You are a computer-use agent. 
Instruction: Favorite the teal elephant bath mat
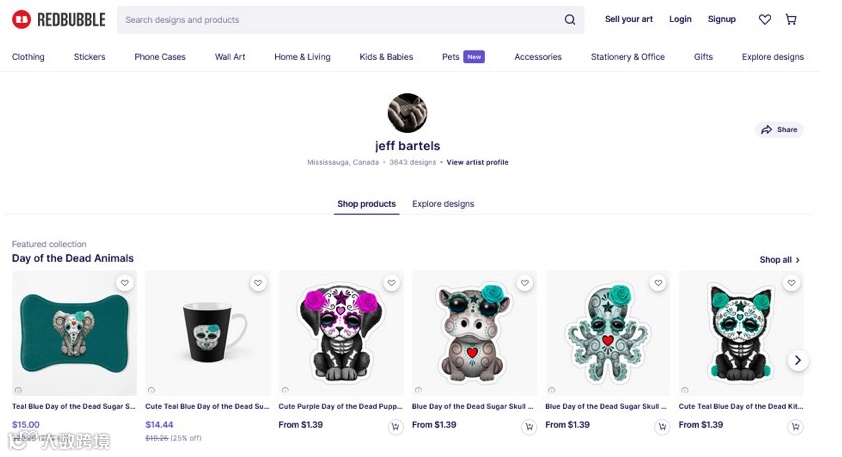pos(125,283)
